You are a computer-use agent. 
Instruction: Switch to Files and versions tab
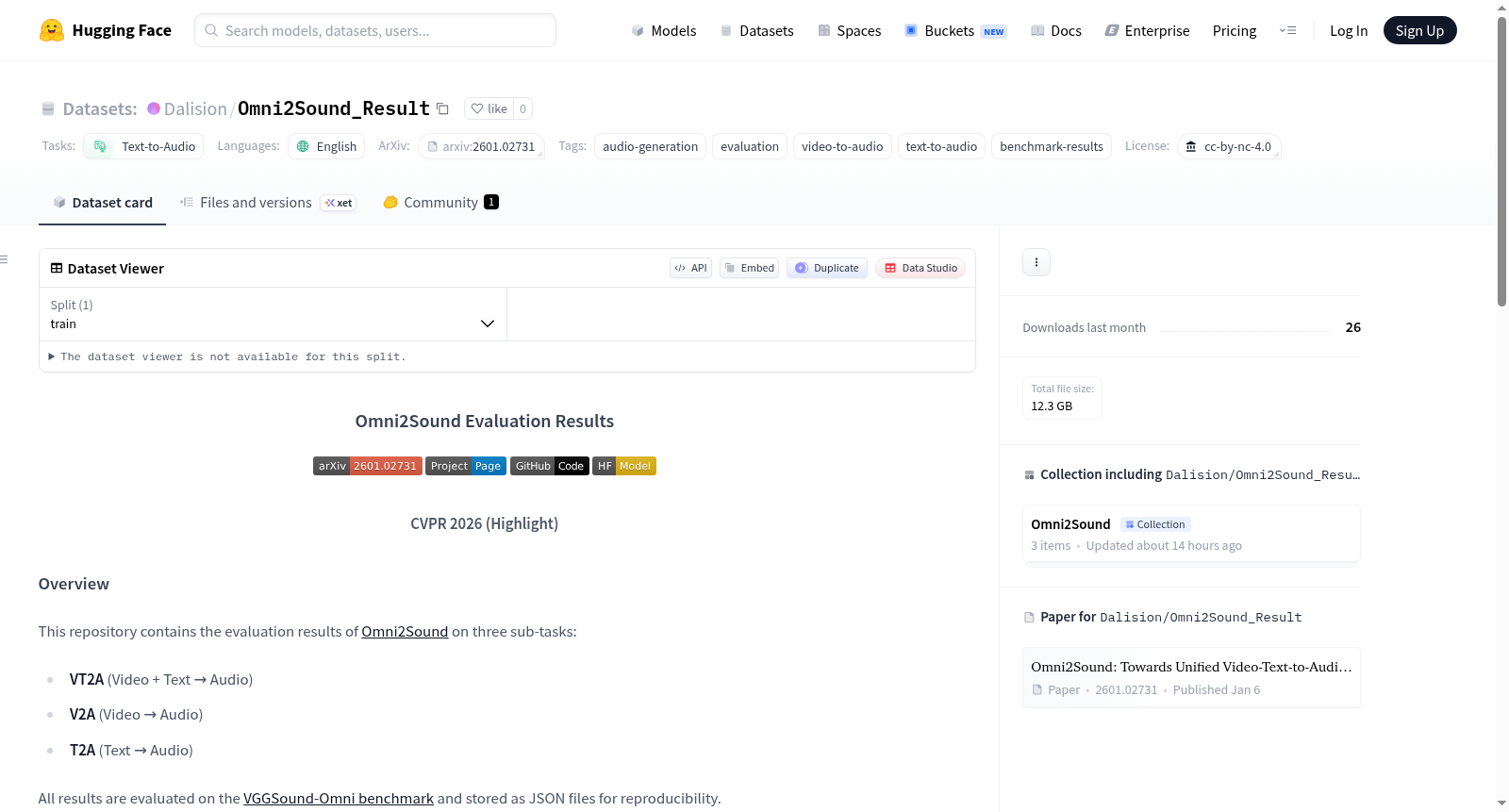268,203
